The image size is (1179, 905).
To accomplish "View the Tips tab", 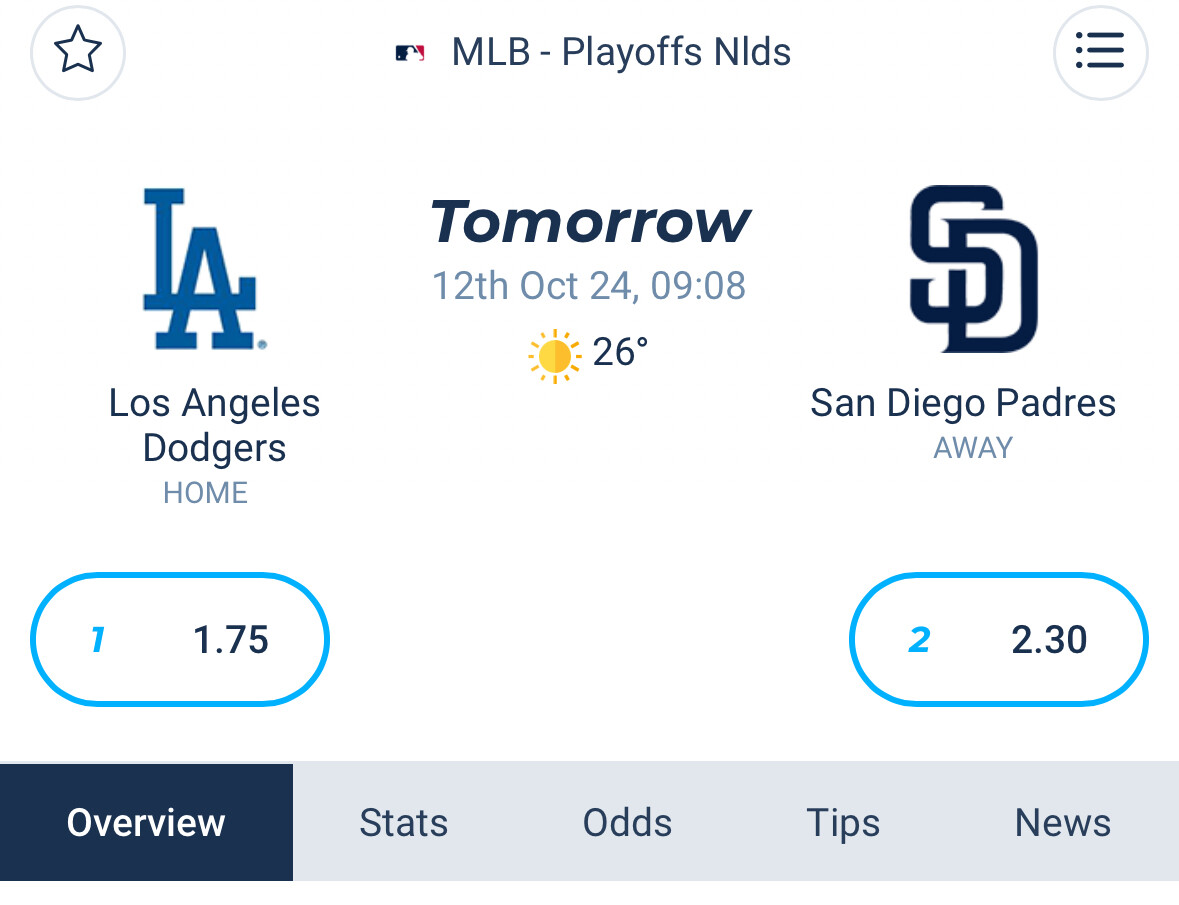I will [842, 822].
